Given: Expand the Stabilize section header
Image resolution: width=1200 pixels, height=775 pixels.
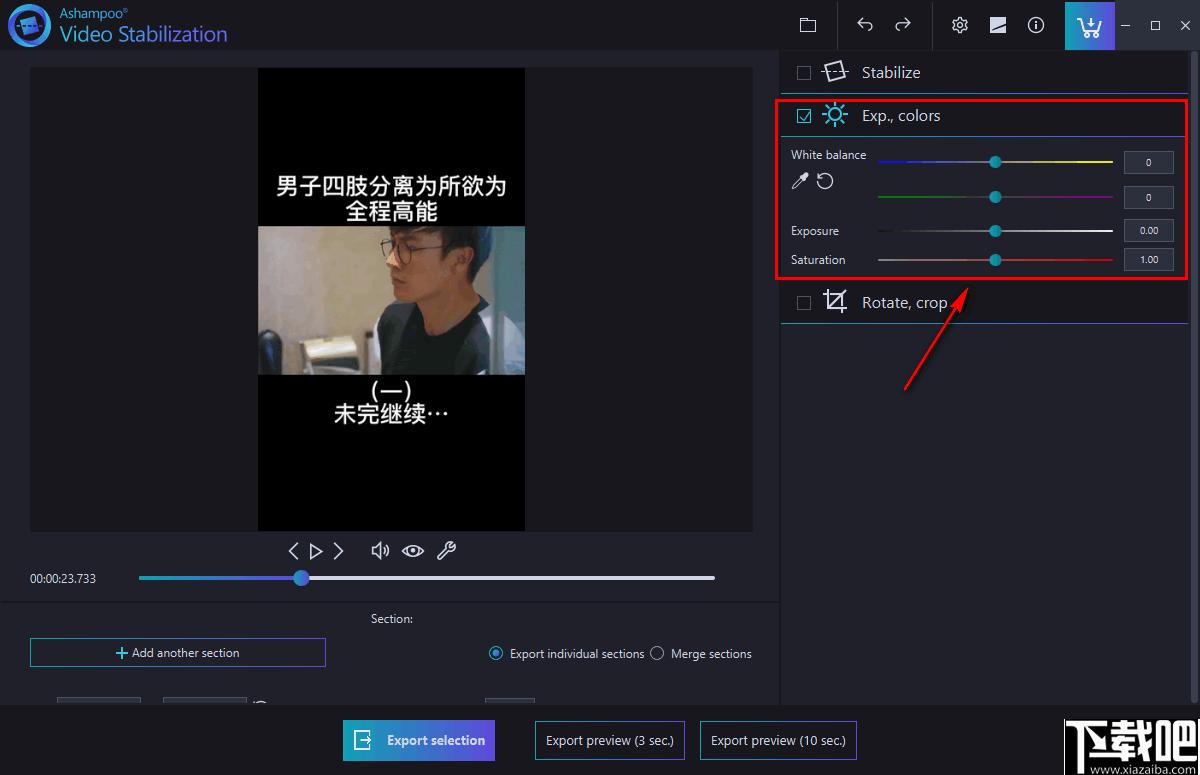Looking at the screenshot, I should 984,72.
